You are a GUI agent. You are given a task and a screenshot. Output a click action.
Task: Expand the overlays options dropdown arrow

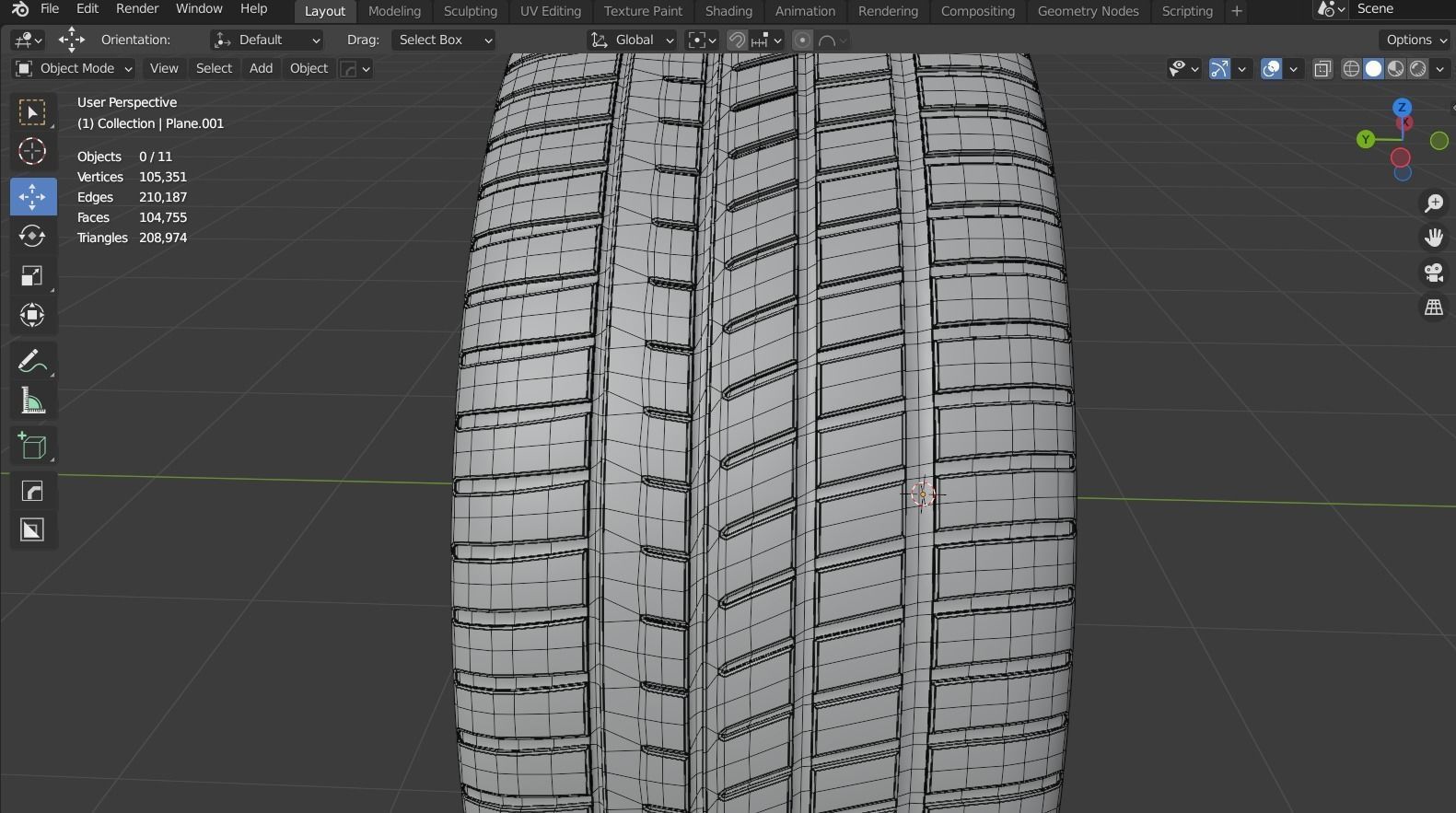click(x=1293, y=69)
